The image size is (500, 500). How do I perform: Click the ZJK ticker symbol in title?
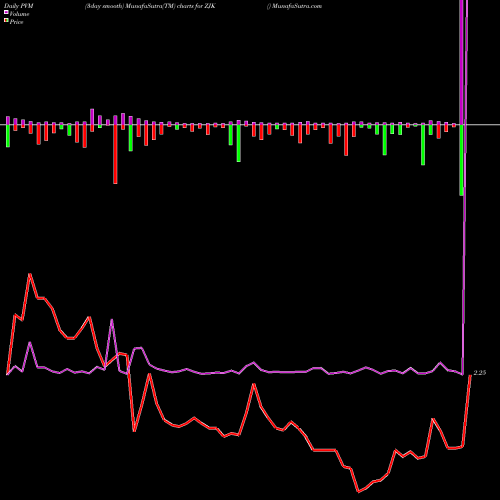coord(210,6)
